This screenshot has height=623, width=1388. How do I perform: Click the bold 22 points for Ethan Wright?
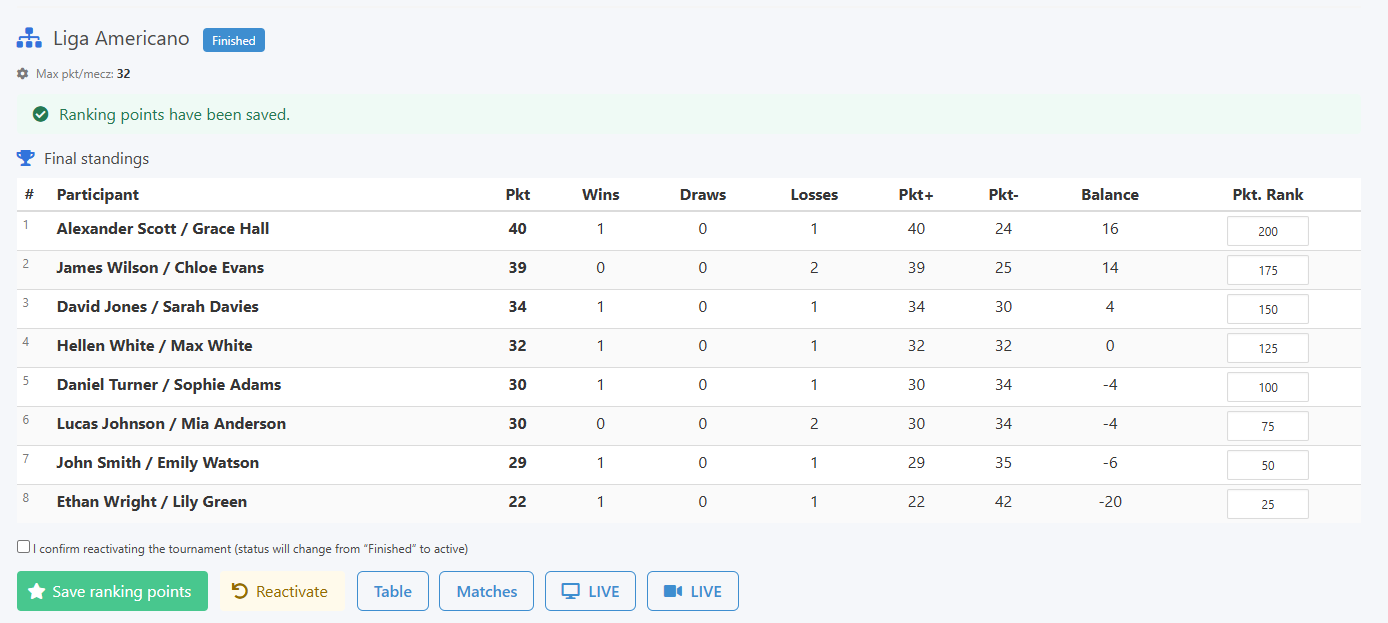coord(517,502)
